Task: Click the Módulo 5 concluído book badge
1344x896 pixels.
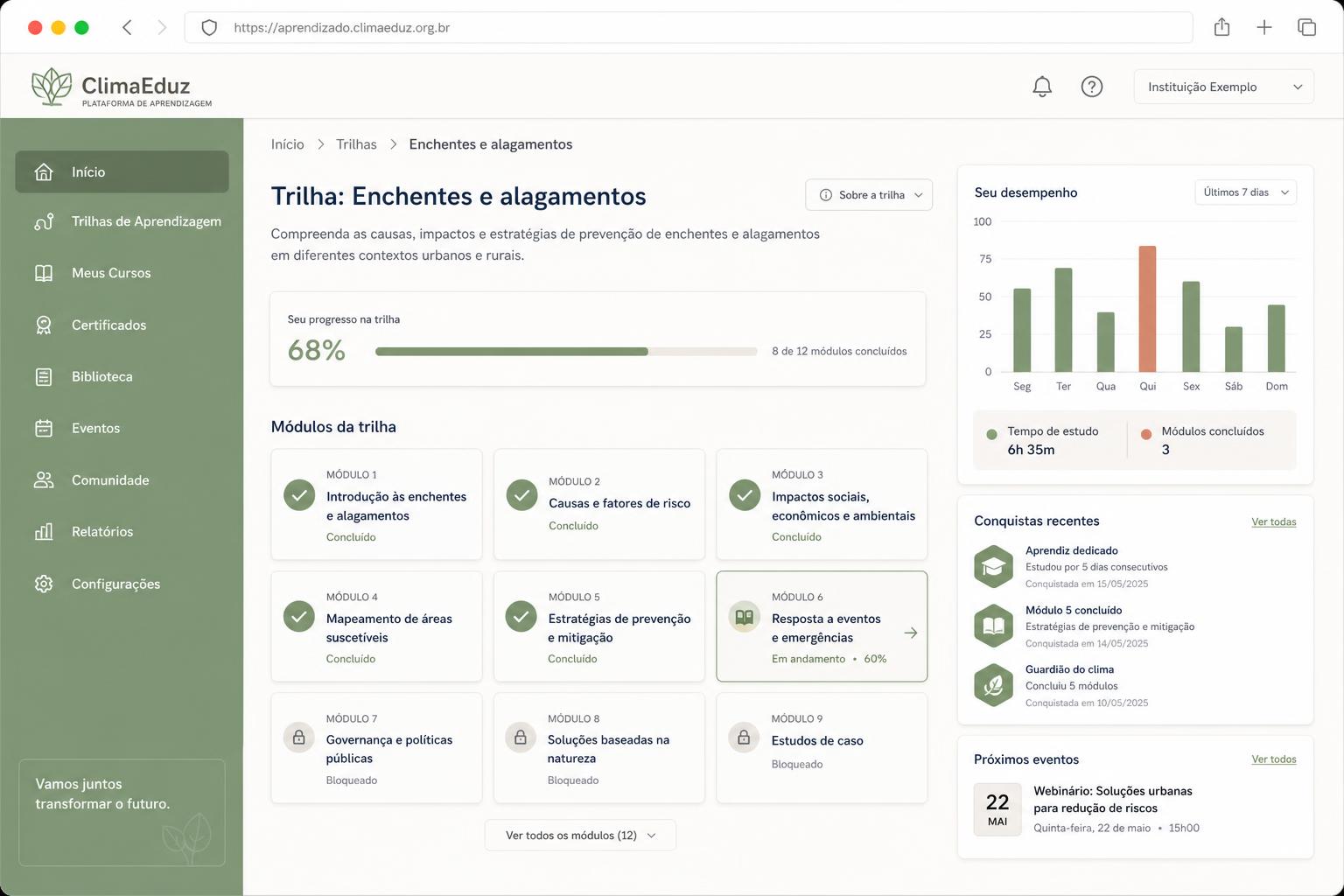Action: [x=993, y=626]
